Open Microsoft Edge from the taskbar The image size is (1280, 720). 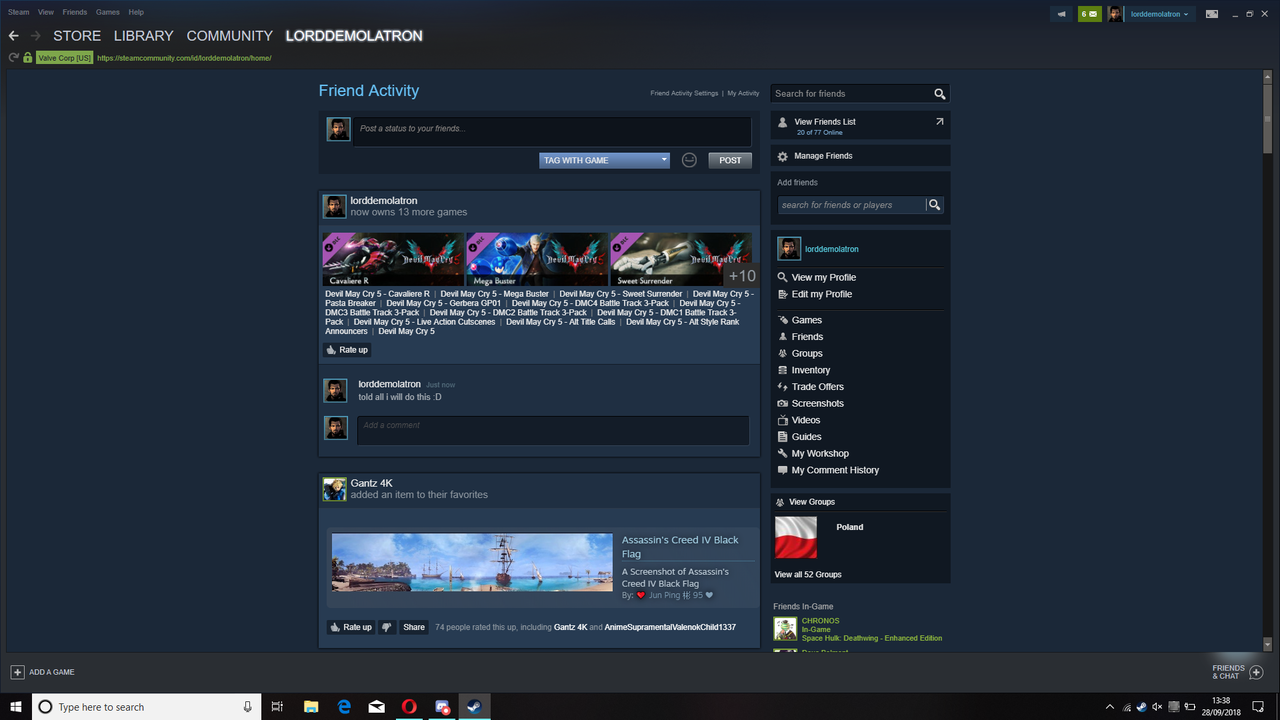344,707
